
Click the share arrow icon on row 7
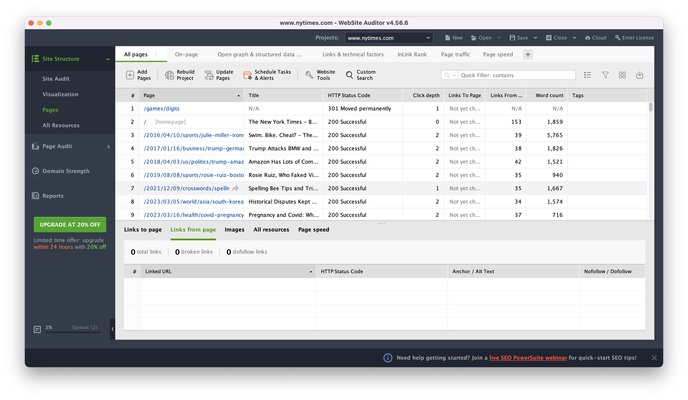coord(235,188)
